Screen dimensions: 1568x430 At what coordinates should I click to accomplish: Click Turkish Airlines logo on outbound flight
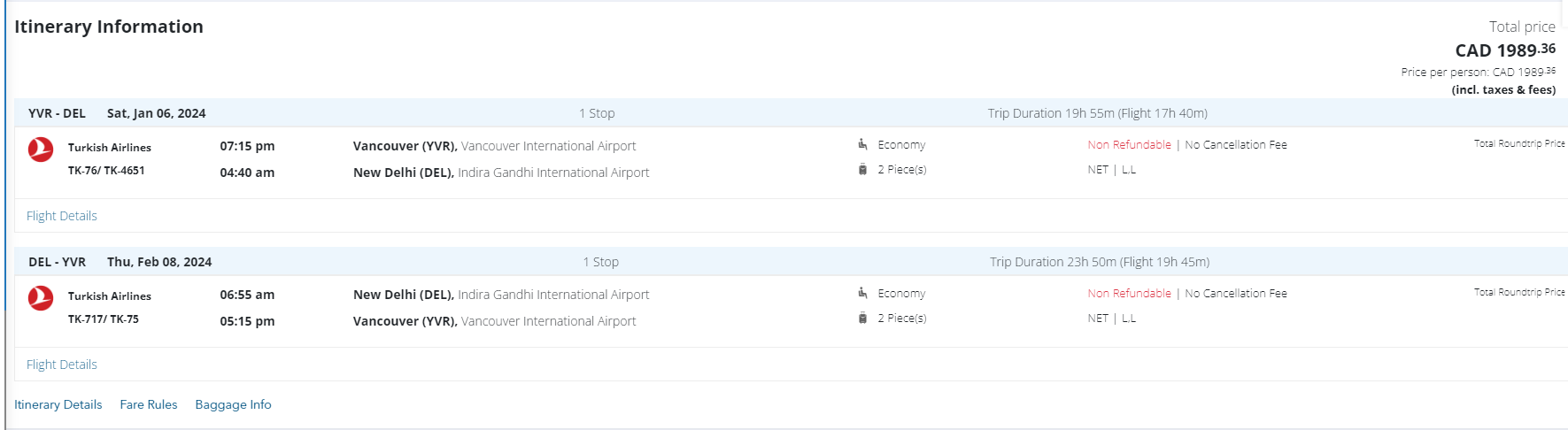point(41,150)
